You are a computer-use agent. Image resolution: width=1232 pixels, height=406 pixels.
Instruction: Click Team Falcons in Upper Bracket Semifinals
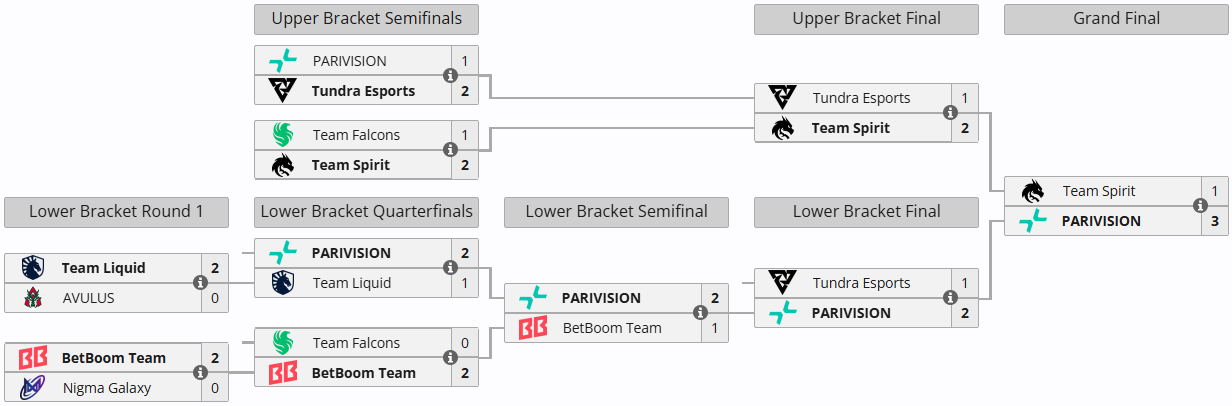pyautogui.click(x=356, y=135)
